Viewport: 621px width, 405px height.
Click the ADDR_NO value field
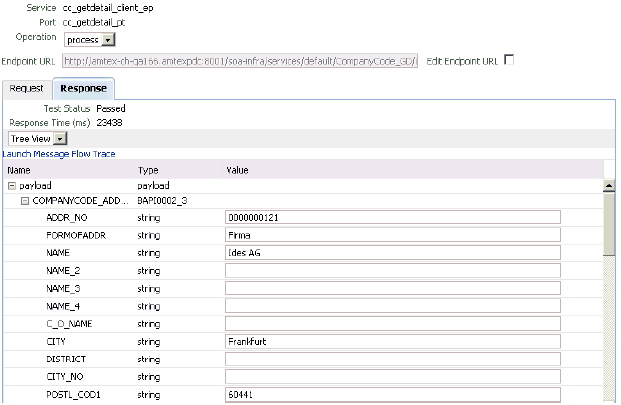(x=393, y=217)
